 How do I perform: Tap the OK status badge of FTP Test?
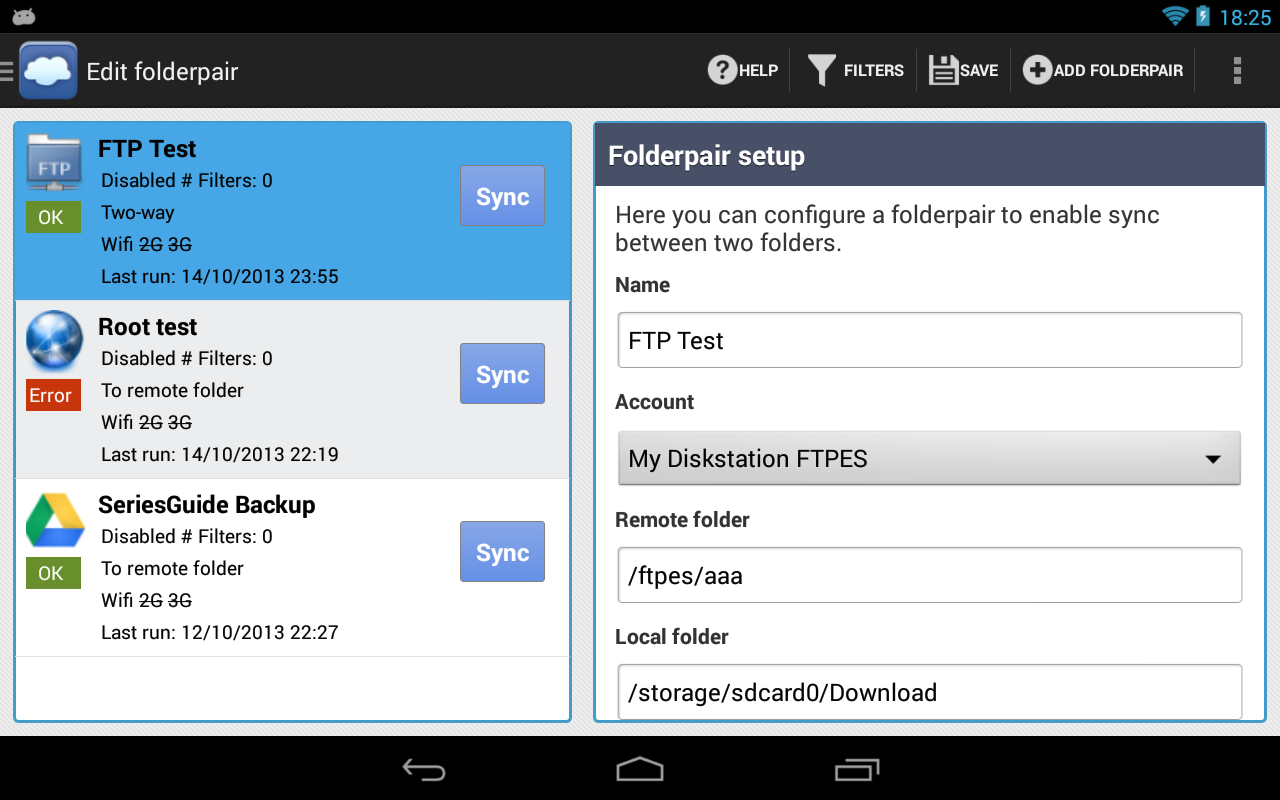(53, 217)
